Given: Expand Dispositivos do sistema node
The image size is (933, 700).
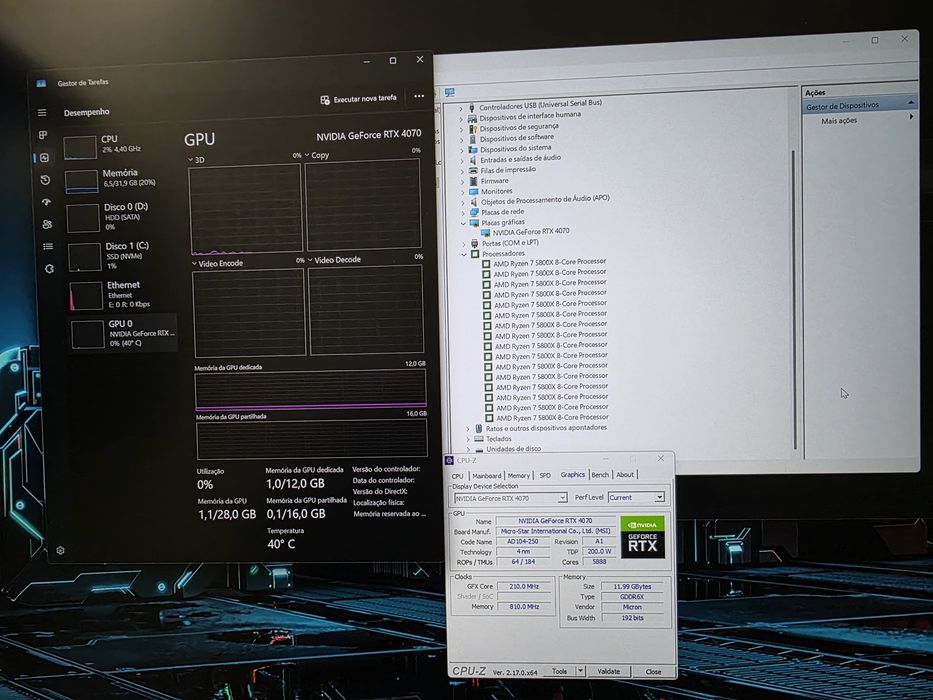Looking at the screenshot, I should pyautogui.click(x=462, y=151).
